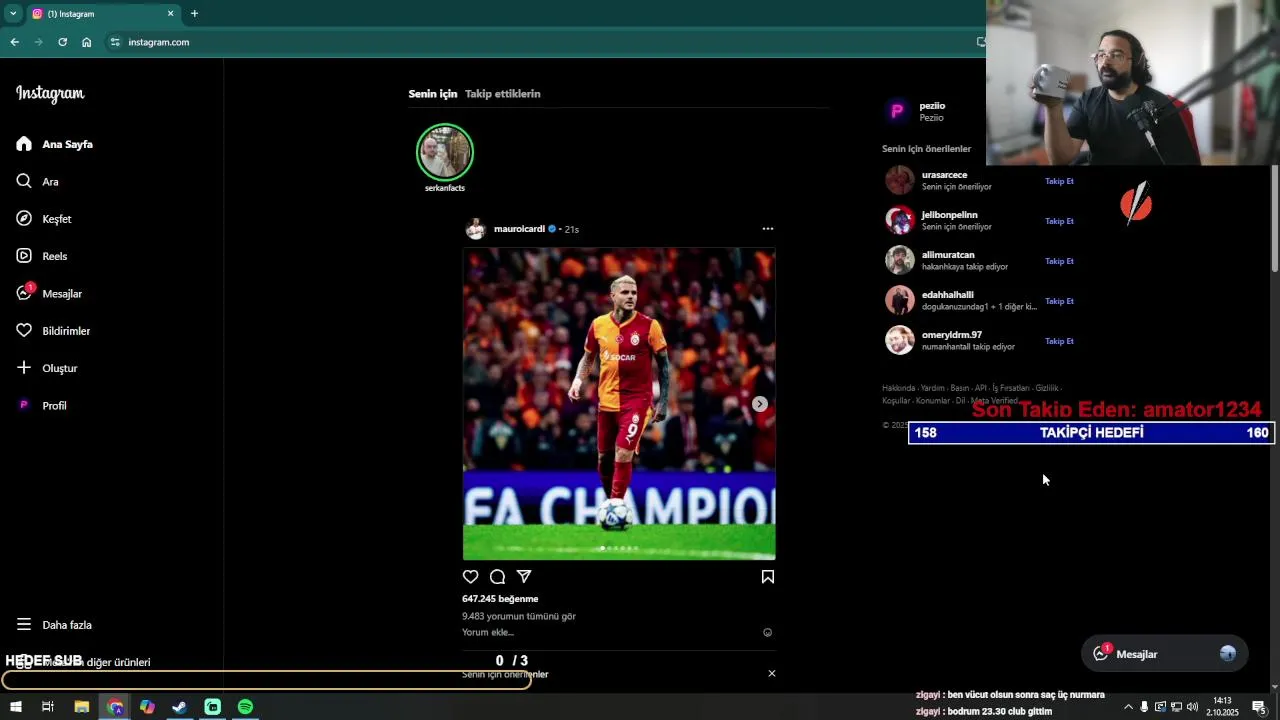View the serkanfacts story
Screen dimensions: 1280x720
click(445, 152)
